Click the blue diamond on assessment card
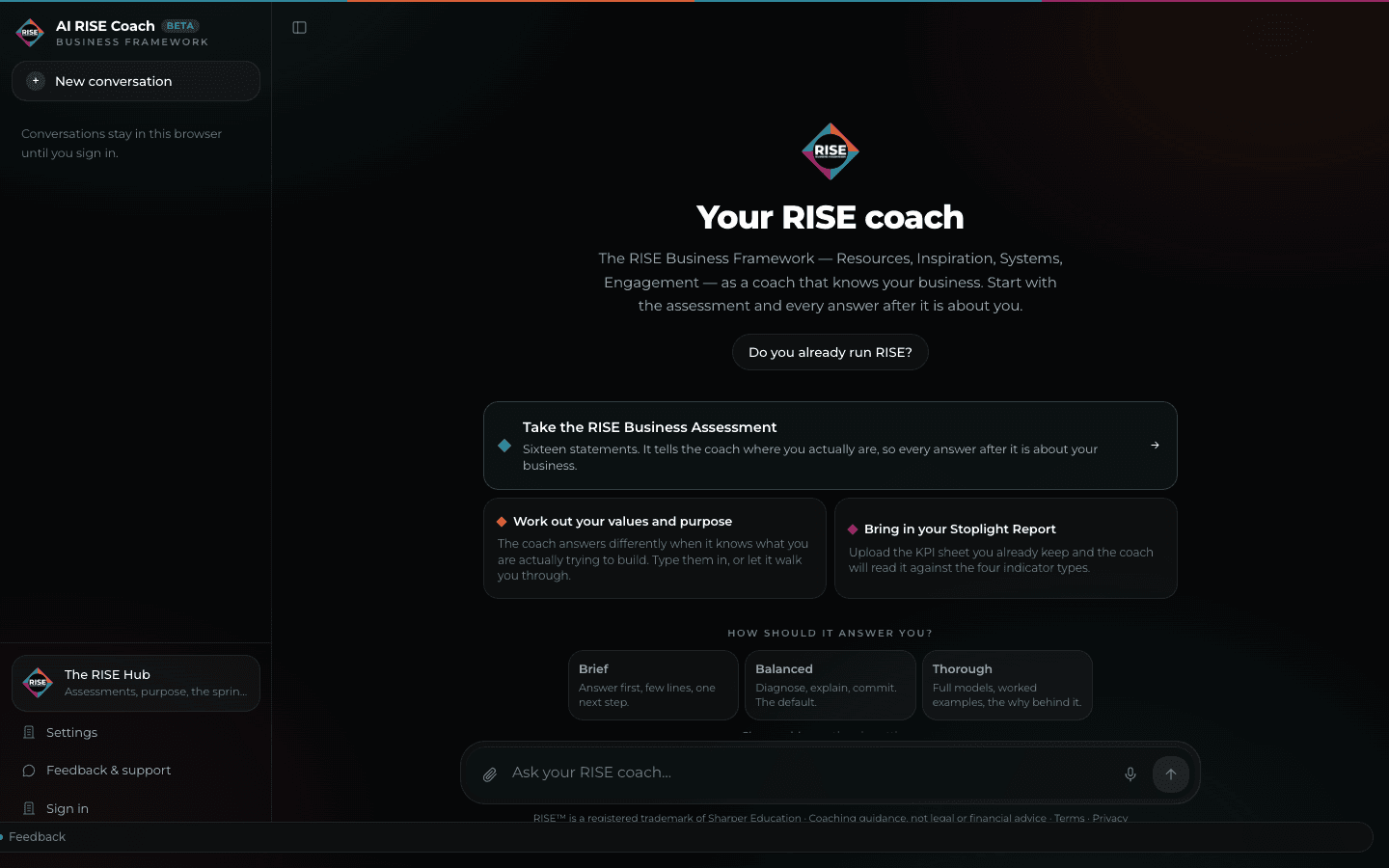Screen dimensions: 1389x868 (x=504, y=446)
